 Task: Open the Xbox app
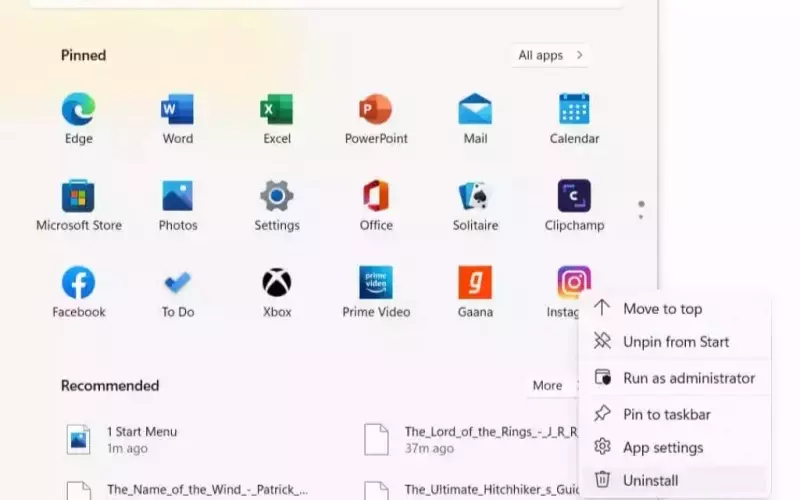pyautogui.click(x=277, y=292)
